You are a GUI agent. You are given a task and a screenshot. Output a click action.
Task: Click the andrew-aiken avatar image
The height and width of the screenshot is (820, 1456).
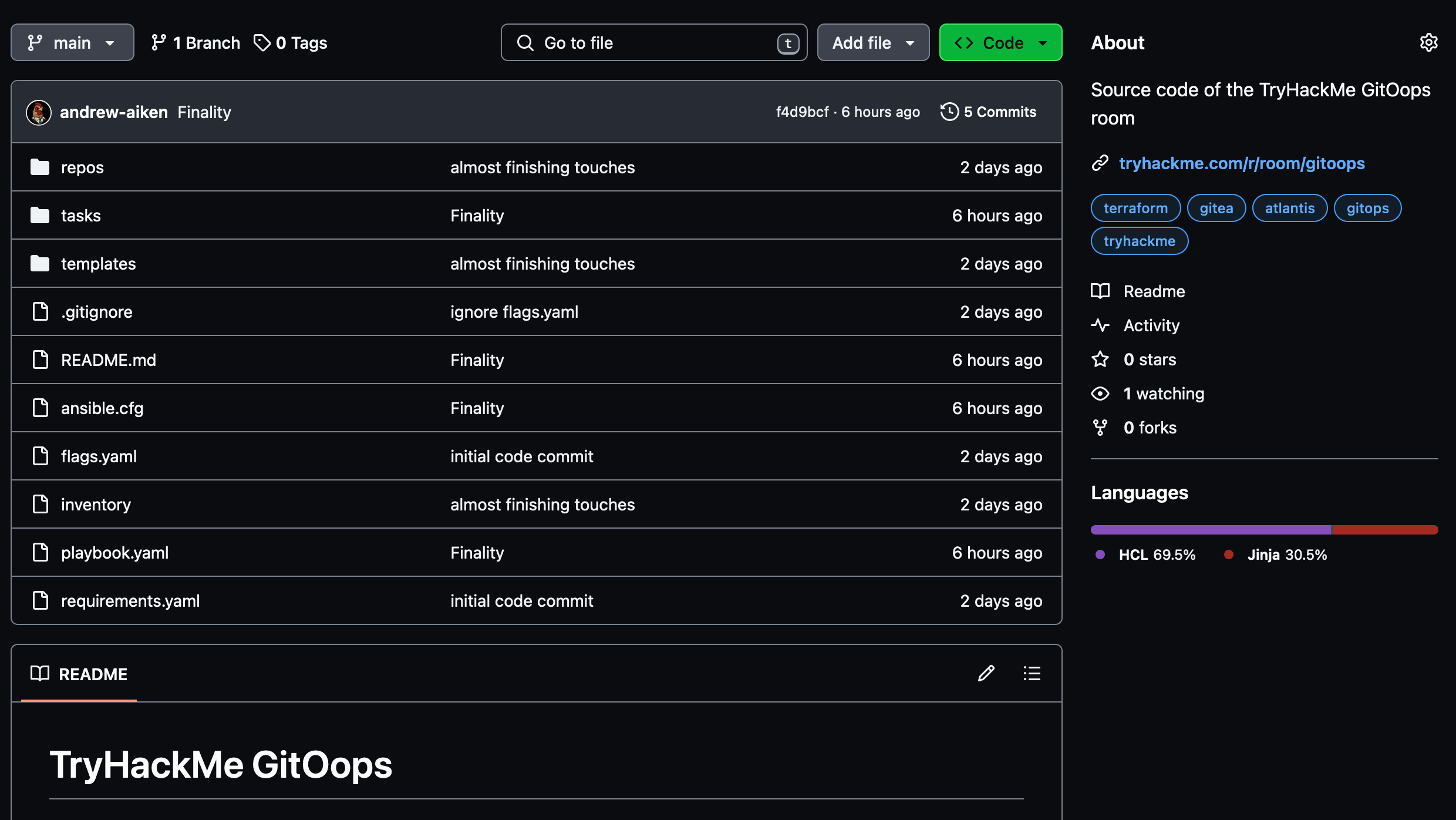(39, 112)
